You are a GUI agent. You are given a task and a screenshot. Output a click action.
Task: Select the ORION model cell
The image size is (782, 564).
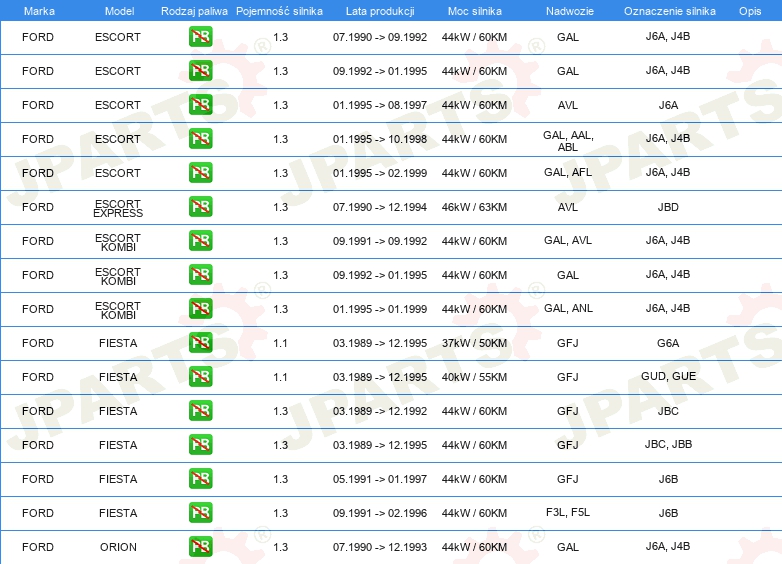click(118, 547)
